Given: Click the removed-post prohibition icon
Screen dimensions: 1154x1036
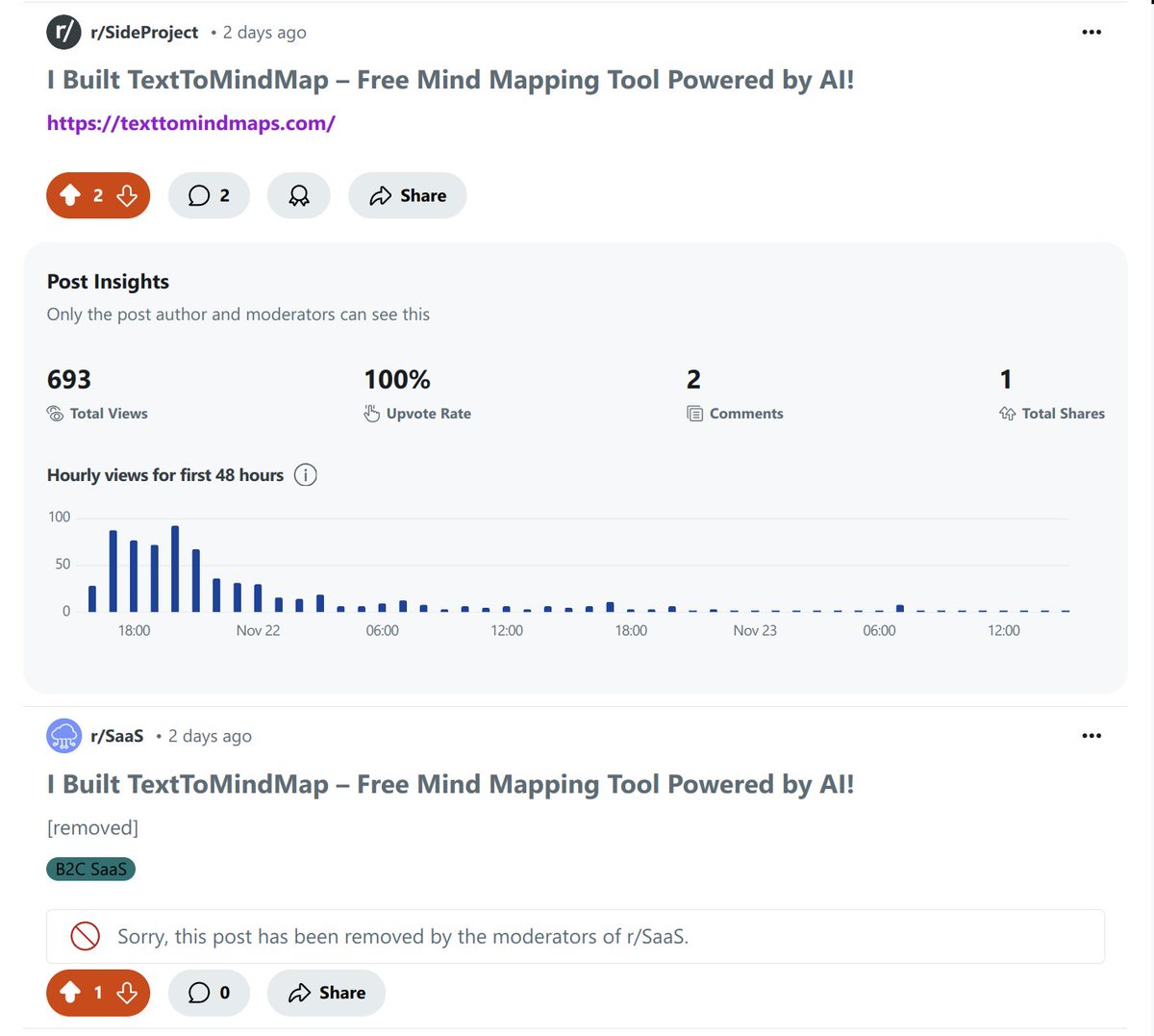Looking at the screenshot, I should pos(86,936).
